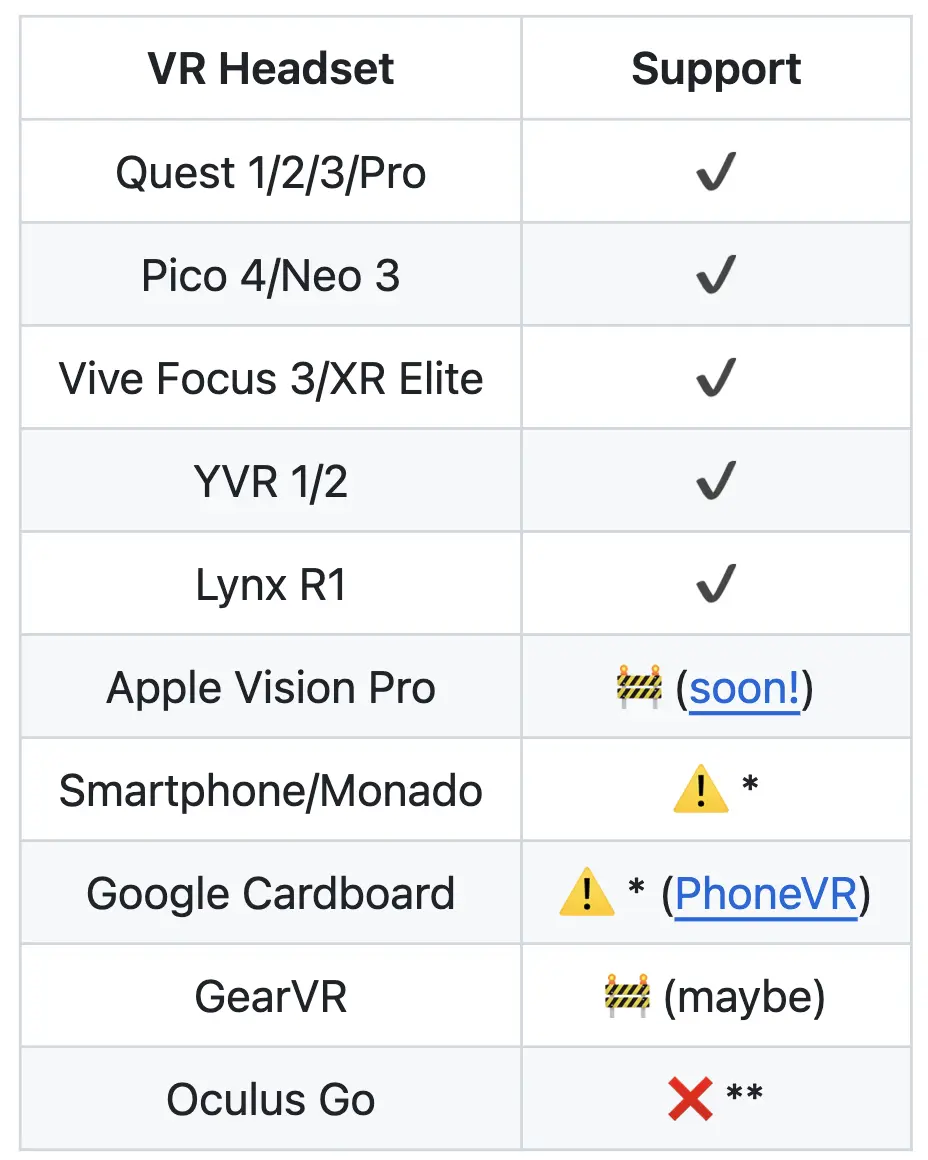This screenshot has width=928, height=1160.
Task: Click warning triangle in Smartphone/Monado row
Action: tap(700, 790)
